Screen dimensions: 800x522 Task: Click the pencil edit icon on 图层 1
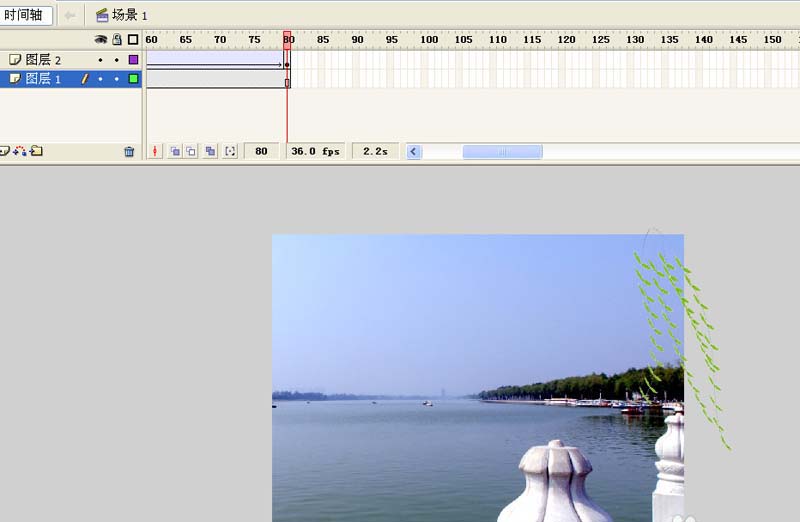(85, 79)
